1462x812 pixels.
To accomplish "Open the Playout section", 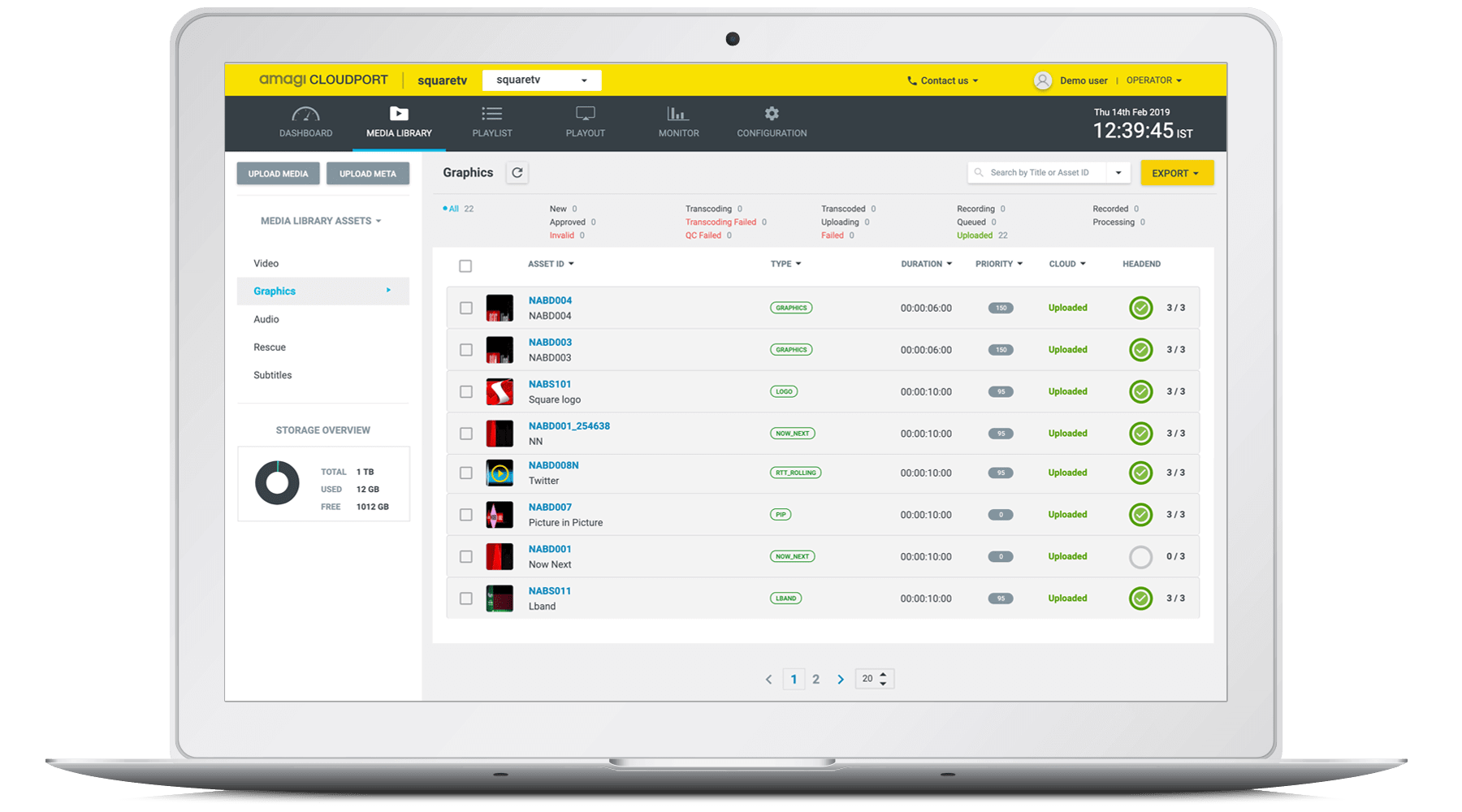I will [585, 123].
